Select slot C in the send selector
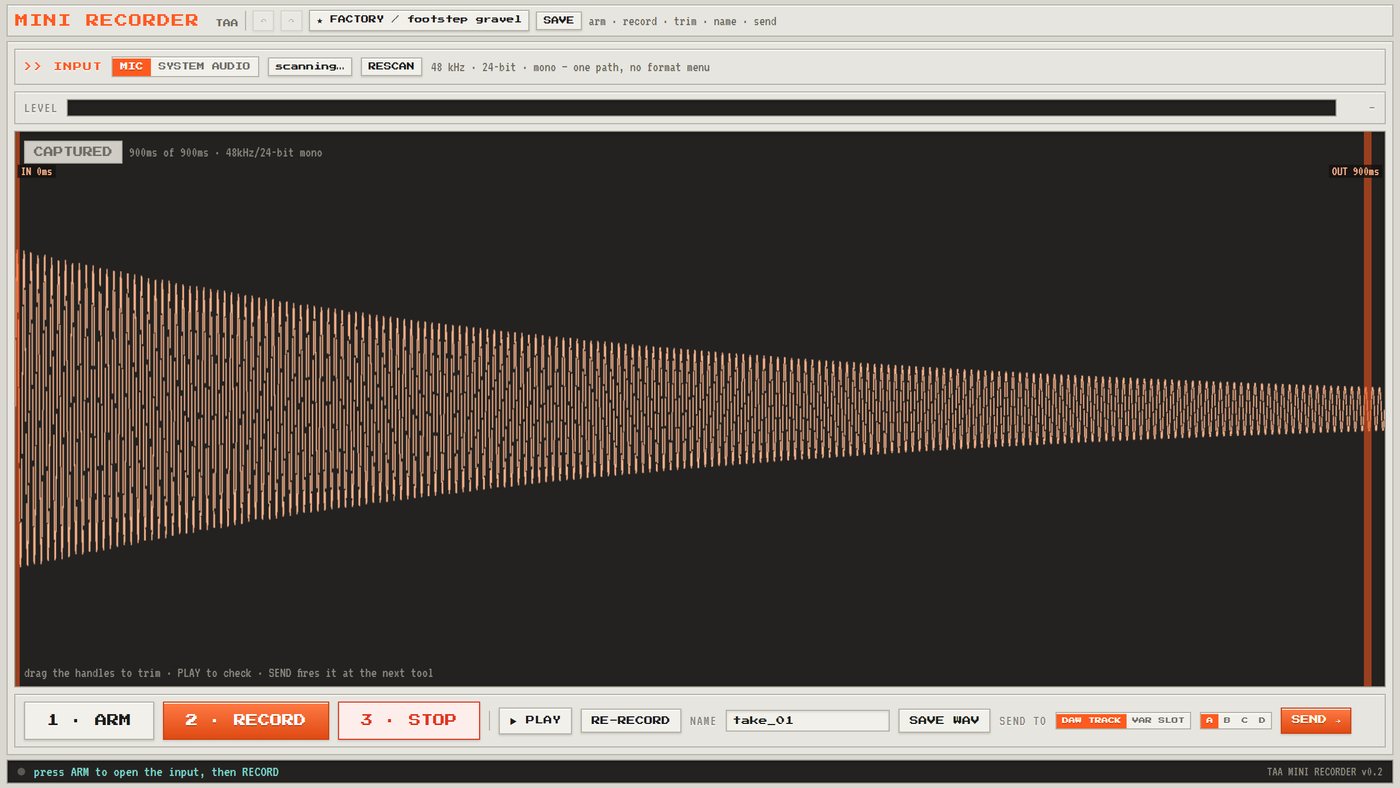The width and height of the screenshot is (1400, 788). [1244, 720]
